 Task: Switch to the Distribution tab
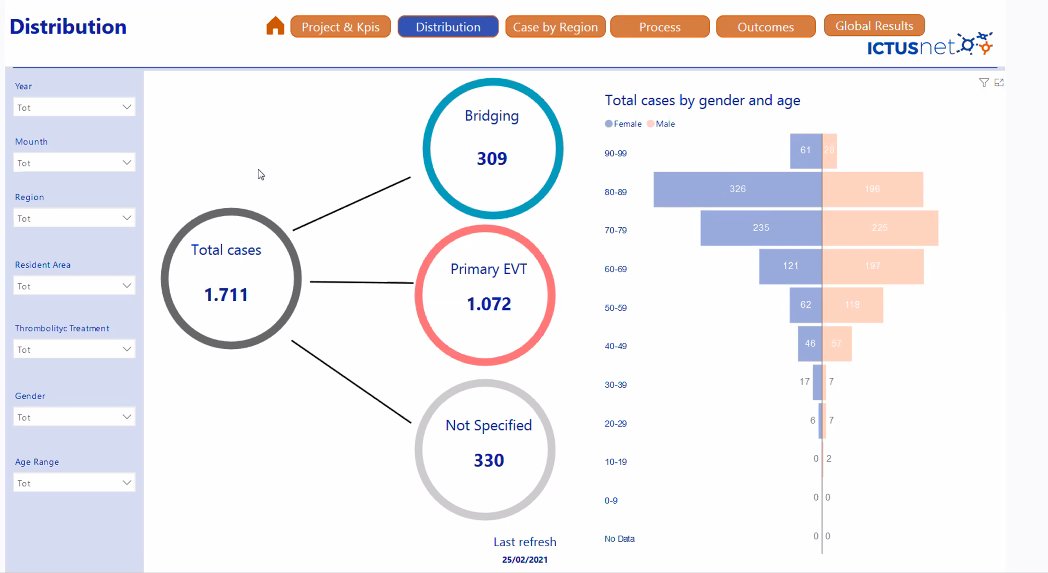[x=448, y=27]
